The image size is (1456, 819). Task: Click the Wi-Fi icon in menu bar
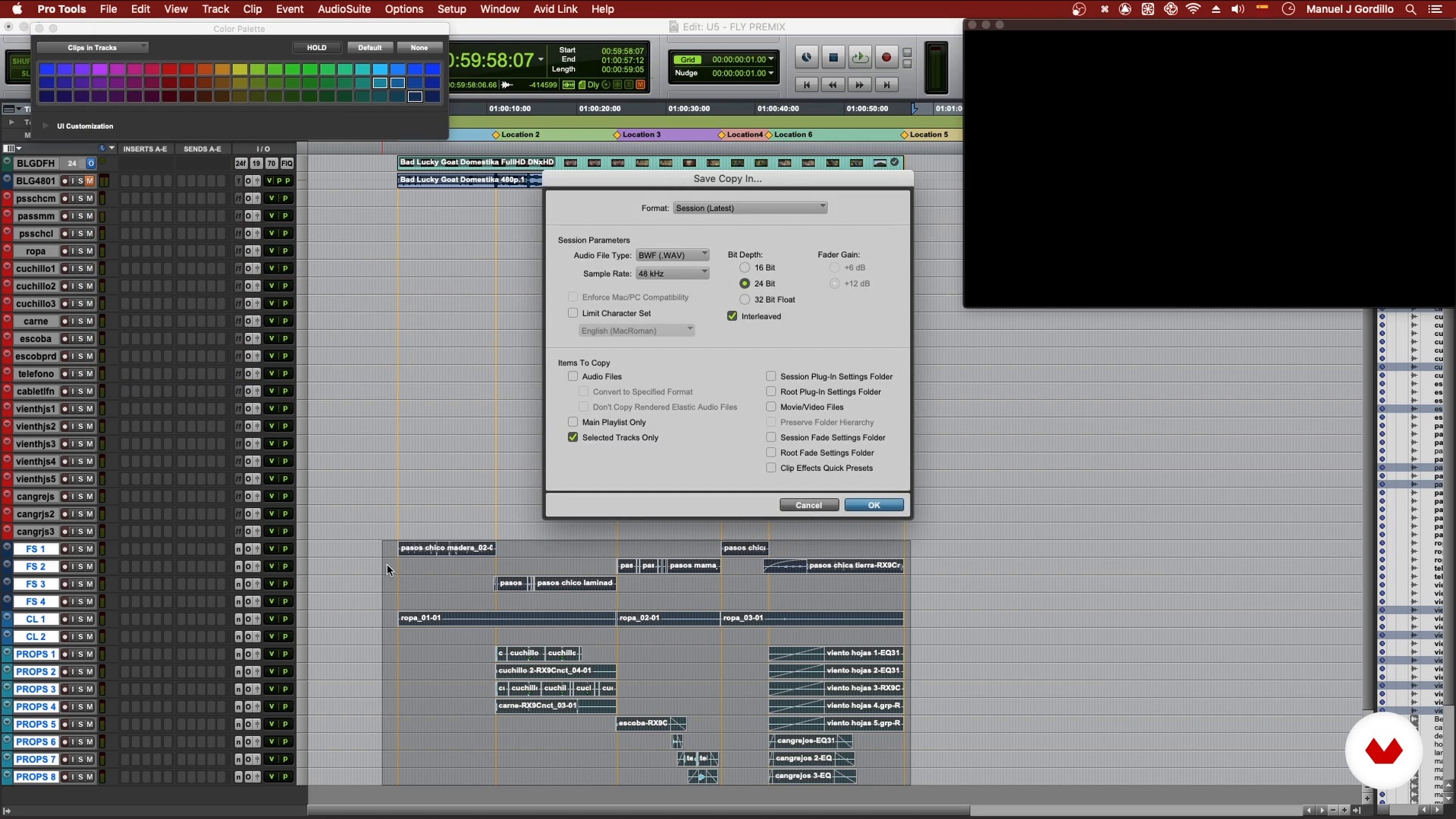pyautogui.click(x=1193, y=9)
